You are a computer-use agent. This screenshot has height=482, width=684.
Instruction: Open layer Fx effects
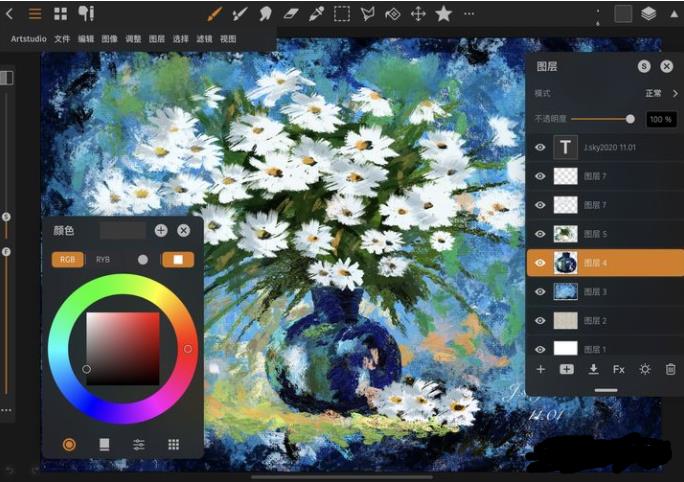coord(619,369)
